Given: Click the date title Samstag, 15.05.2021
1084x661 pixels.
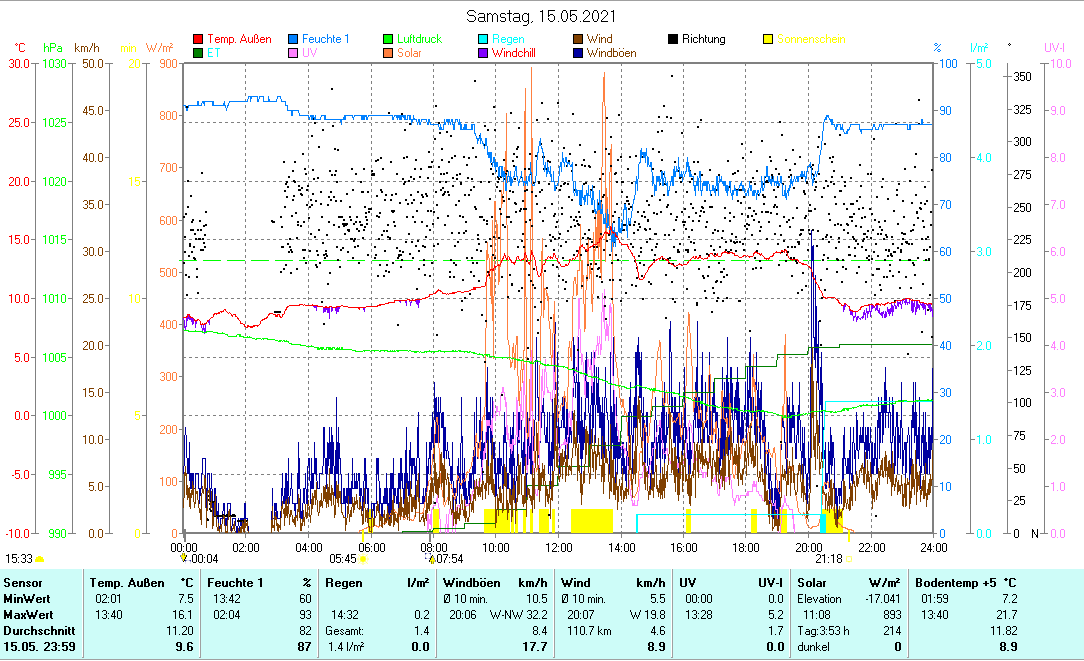Looking at the screenshot, I should 541,17.
